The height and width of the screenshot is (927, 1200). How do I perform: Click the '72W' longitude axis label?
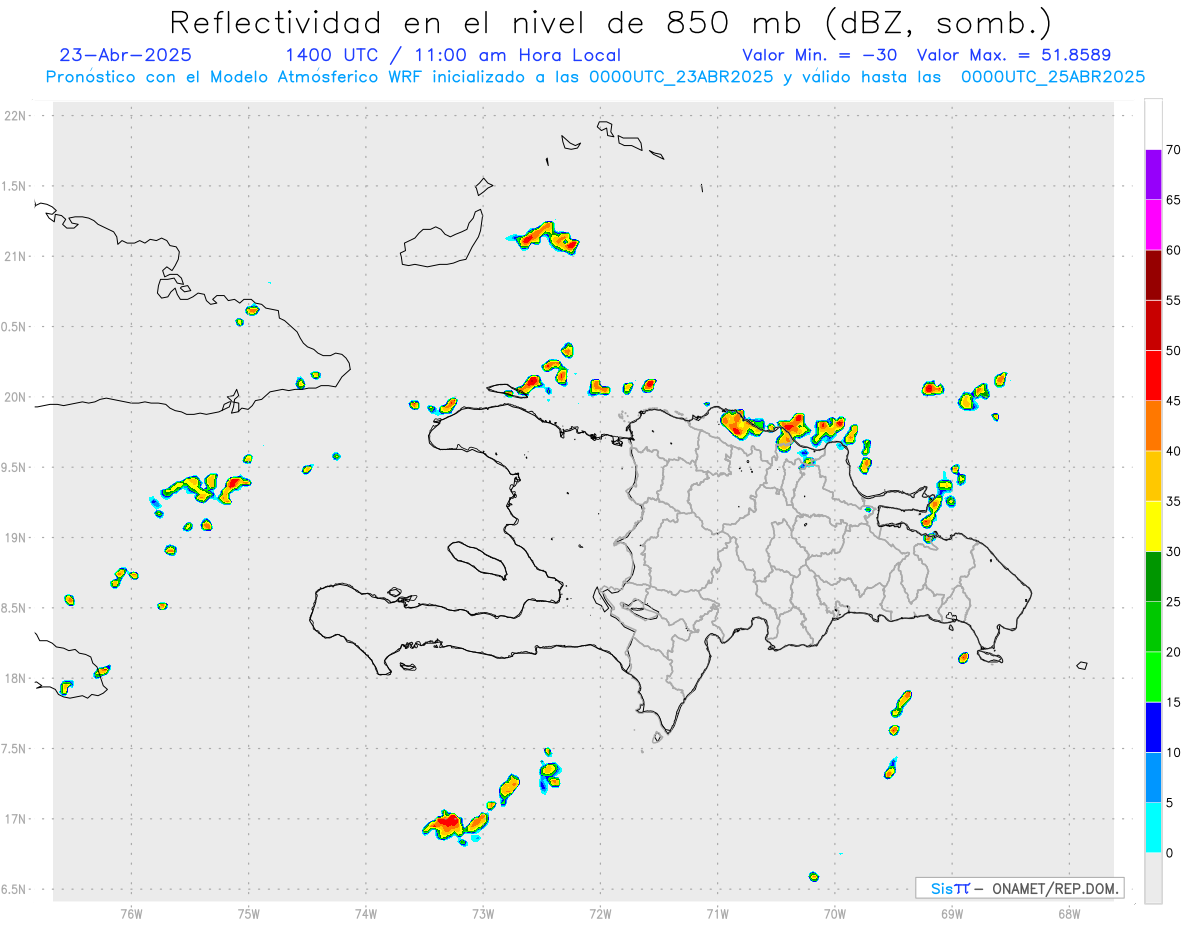[x=600, y=913]
